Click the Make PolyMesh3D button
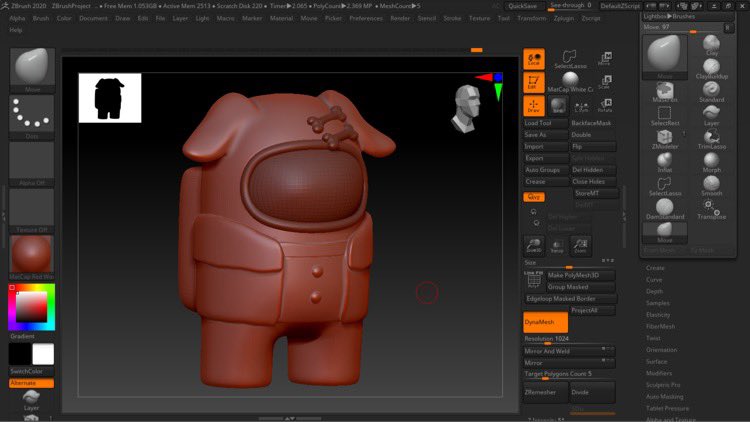 tap(580, 275)
